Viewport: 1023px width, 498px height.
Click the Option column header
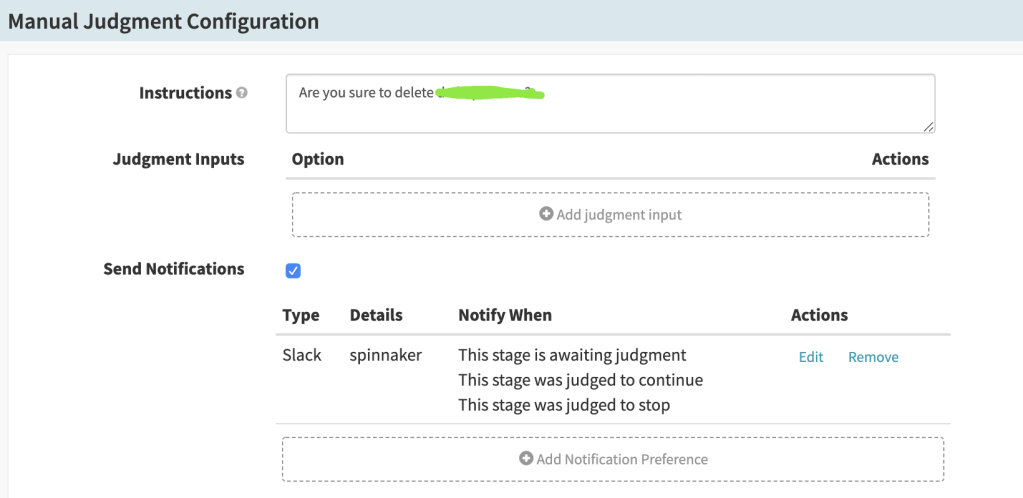point(317,159)
